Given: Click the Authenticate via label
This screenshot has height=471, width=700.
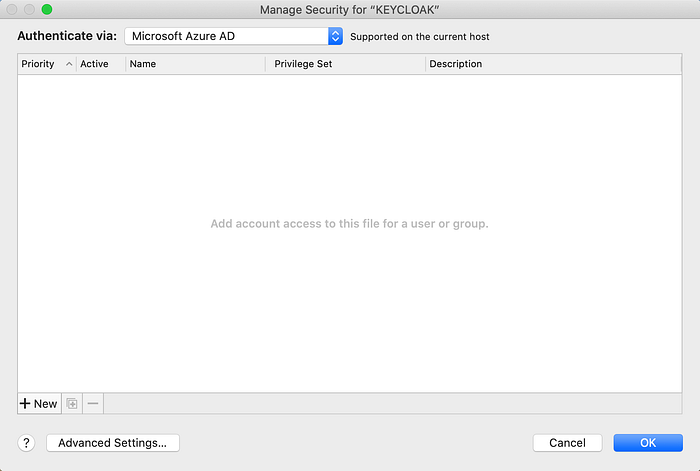Looking at the screenshot, I should [67, 36].
